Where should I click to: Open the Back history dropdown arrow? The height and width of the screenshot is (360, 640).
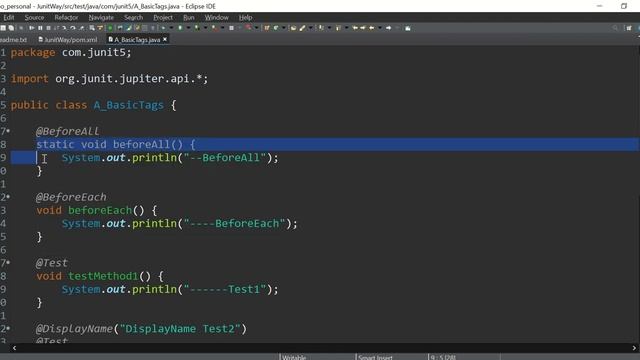coord(380,28)
